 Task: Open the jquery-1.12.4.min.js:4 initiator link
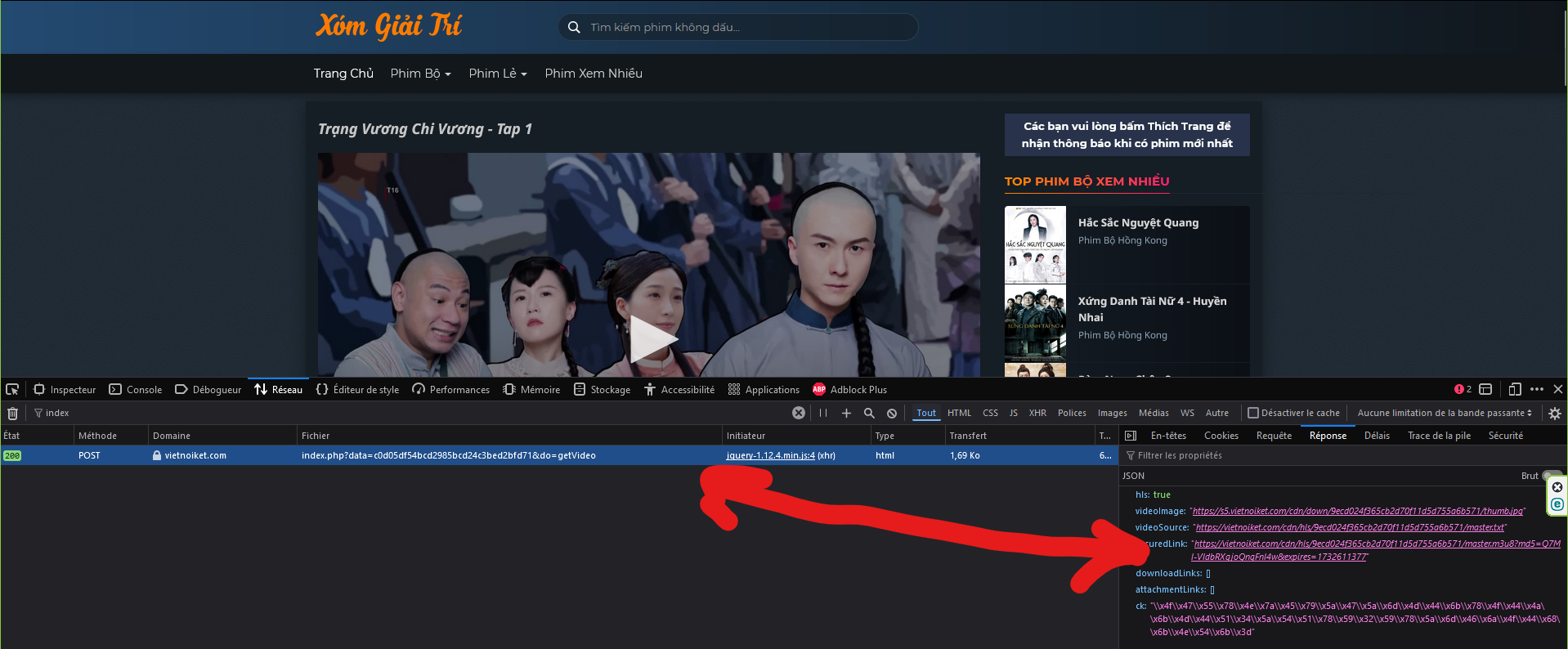[770, 456]
